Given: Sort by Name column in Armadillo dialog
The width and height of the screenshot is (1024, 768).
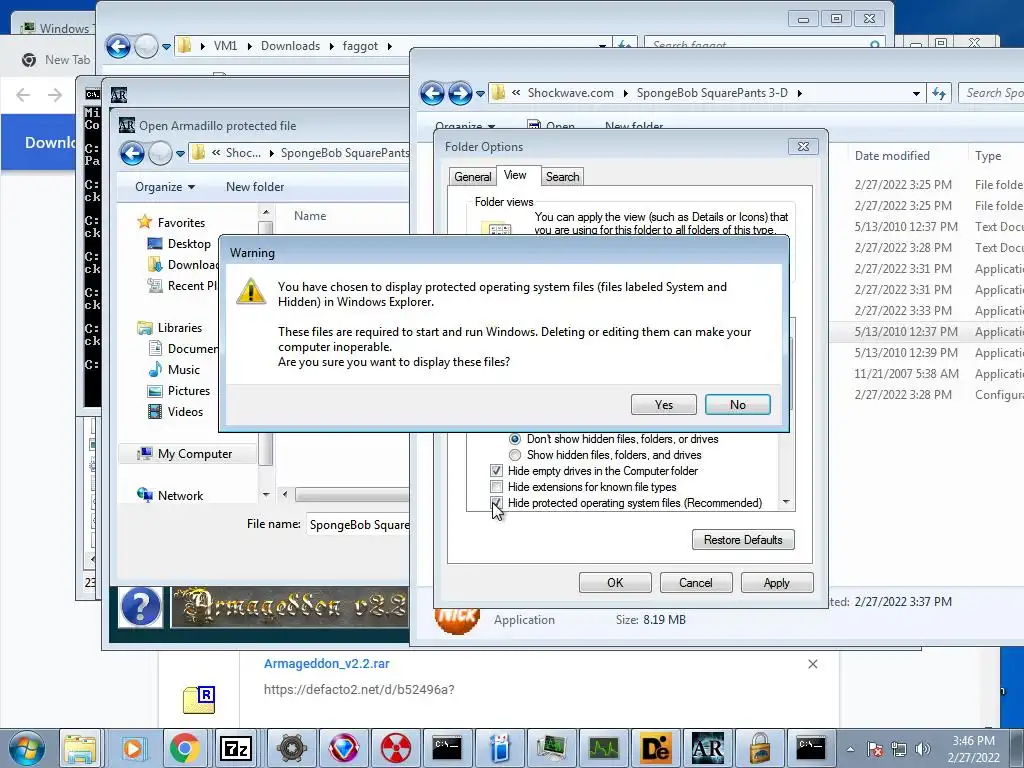Looking at the screenshot, I should tap(310, 216).
